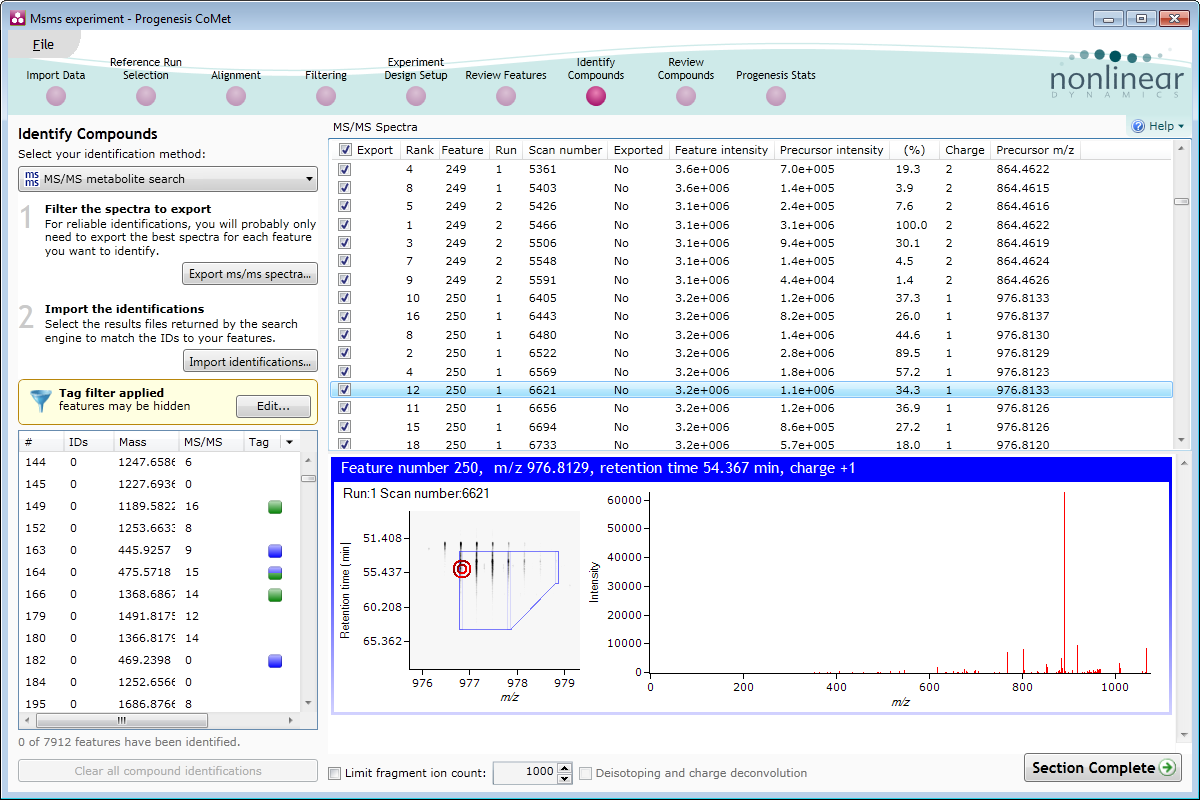Click the blue tag of feature 182

click(x=275, y=661)
